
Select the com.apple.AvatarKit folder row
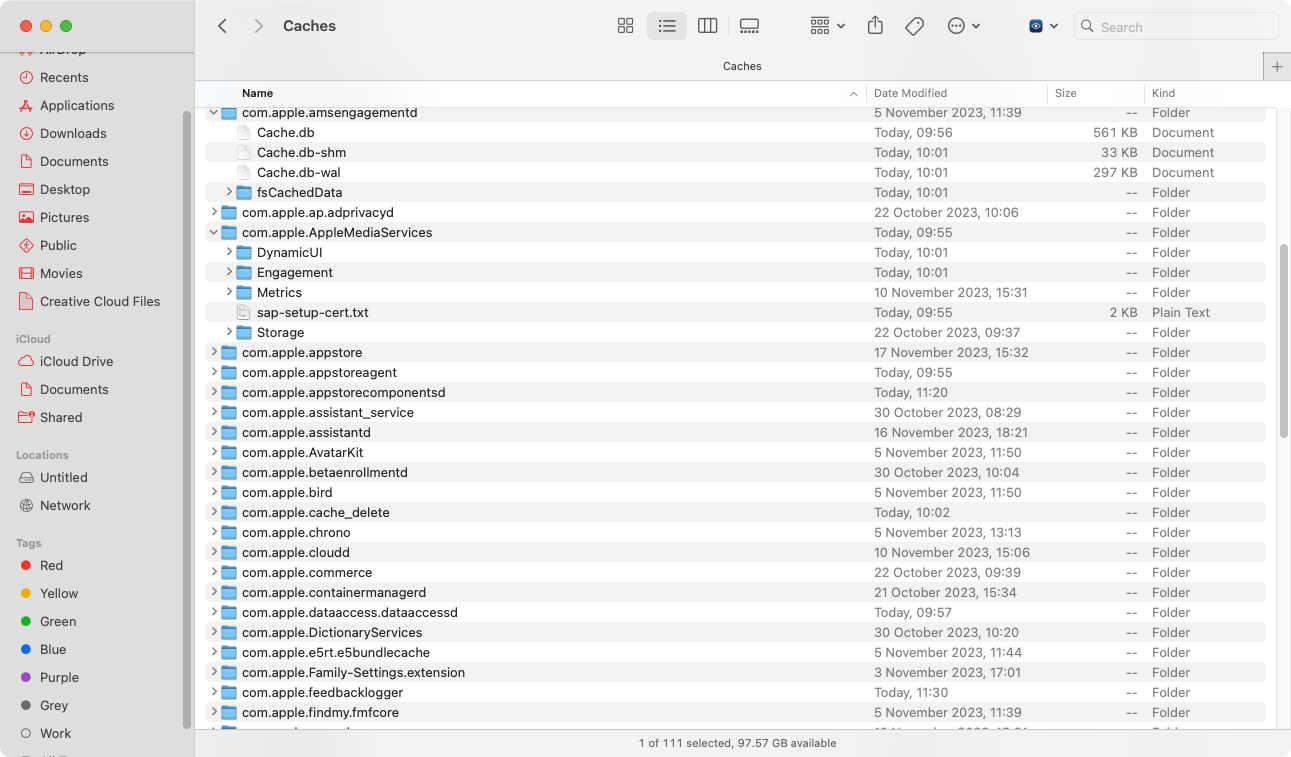coord(735,452)
